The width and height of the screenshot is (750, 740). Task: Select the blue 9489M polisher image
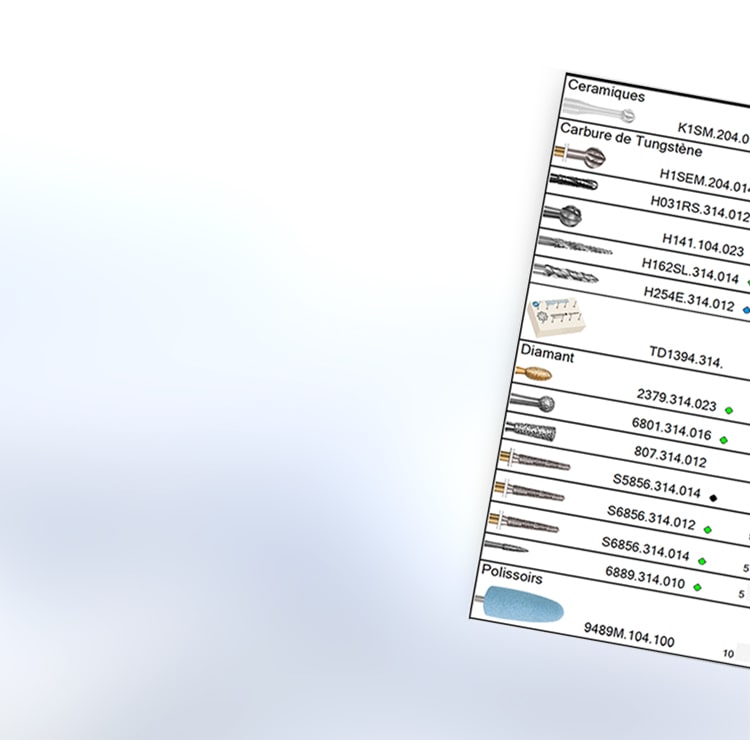[519, 604]
